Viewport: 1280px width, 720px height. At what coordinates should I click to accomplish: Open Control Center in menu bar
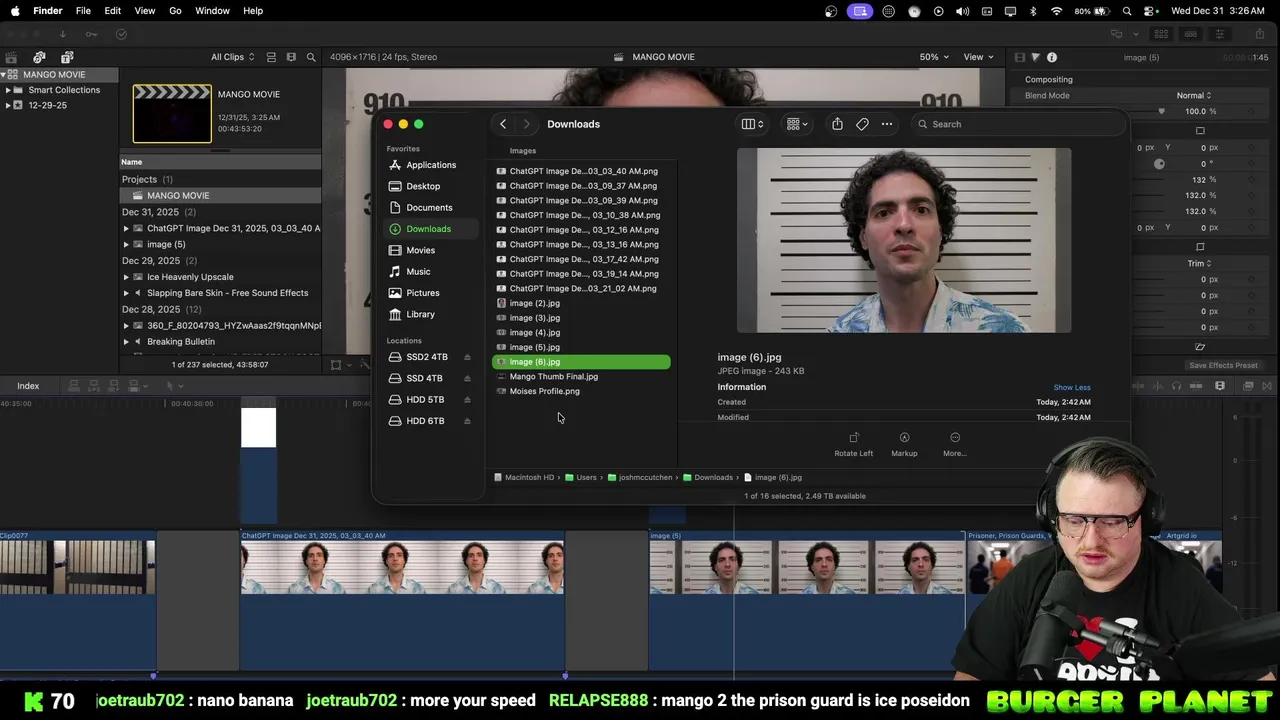click(x=1150, y=11)
